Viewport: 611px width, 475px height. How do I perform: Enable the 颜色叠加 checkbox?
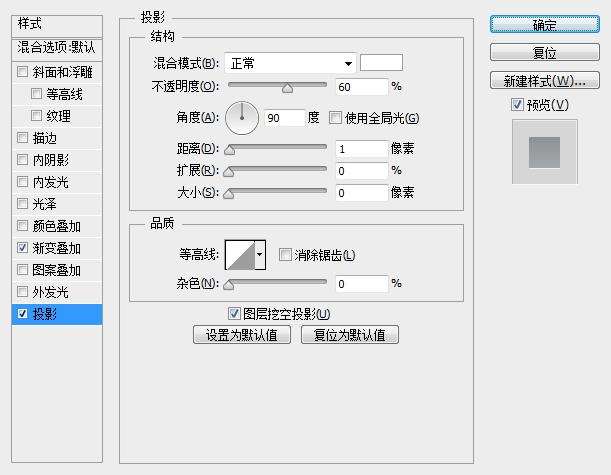click(23, 226)
